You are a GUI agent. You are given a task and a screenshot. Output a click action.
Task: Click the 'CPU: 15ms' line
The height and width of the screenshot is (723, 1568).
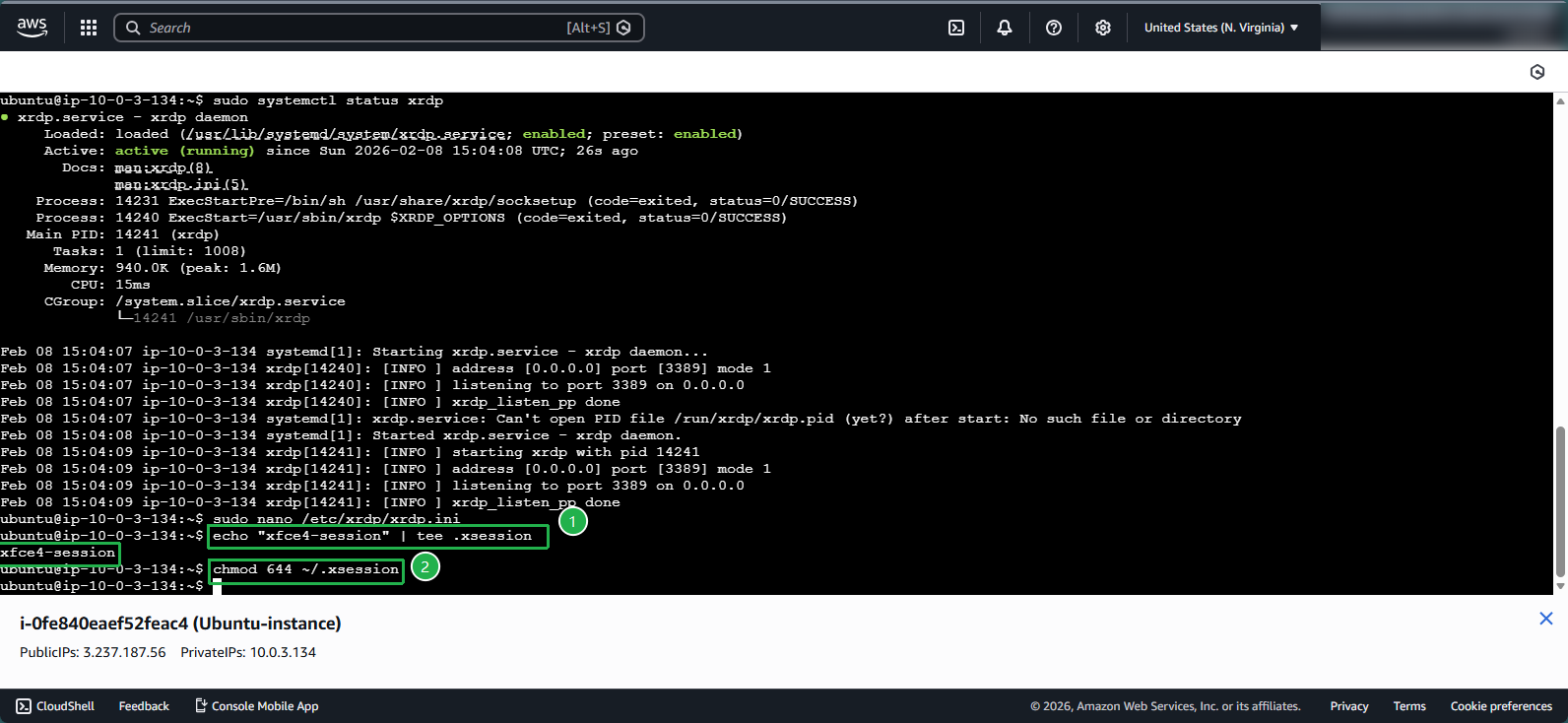click(x=110, y=285)
